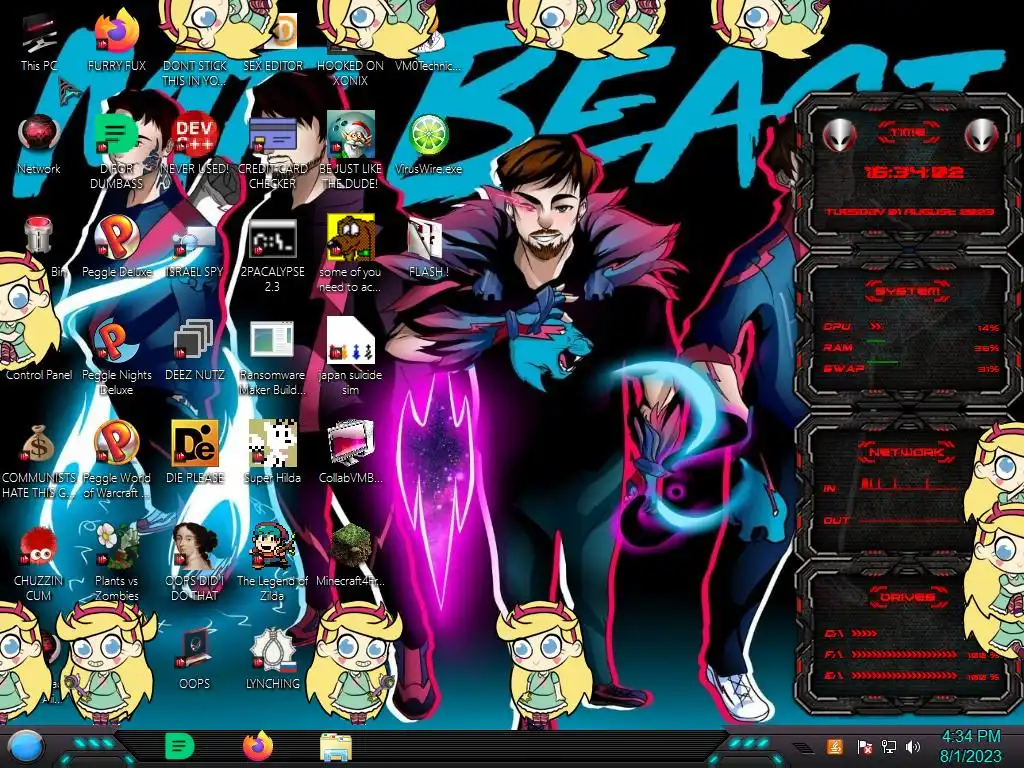Launch Peggle Nights Deluxe
Screen dimensions: 1024x768
pyautogui.click(x=116, y=358)
